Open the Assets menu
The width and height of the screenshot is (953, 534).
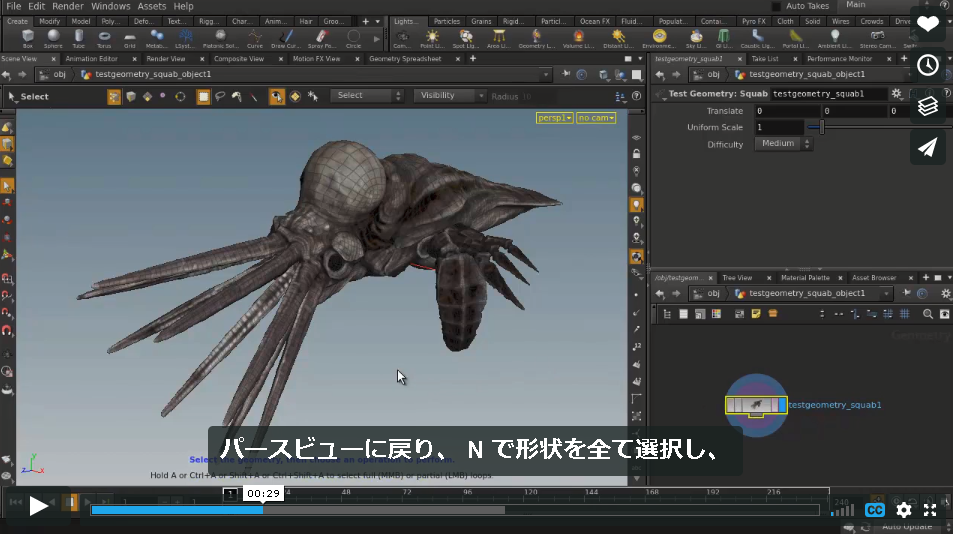pos(151,6)
